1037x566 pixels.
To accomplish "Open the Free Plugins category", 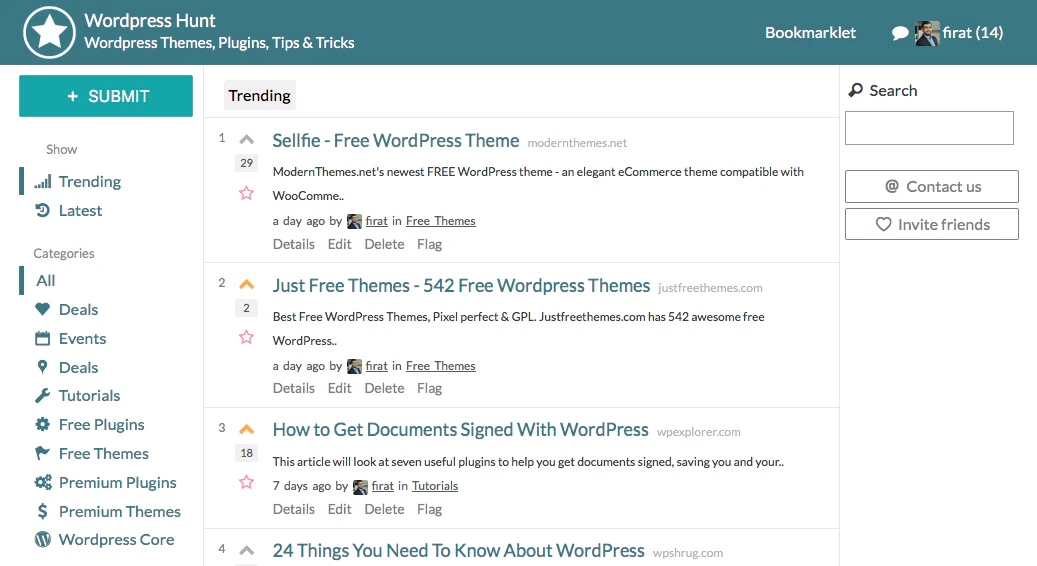I will pyautogui.click(x=101, y=424).
